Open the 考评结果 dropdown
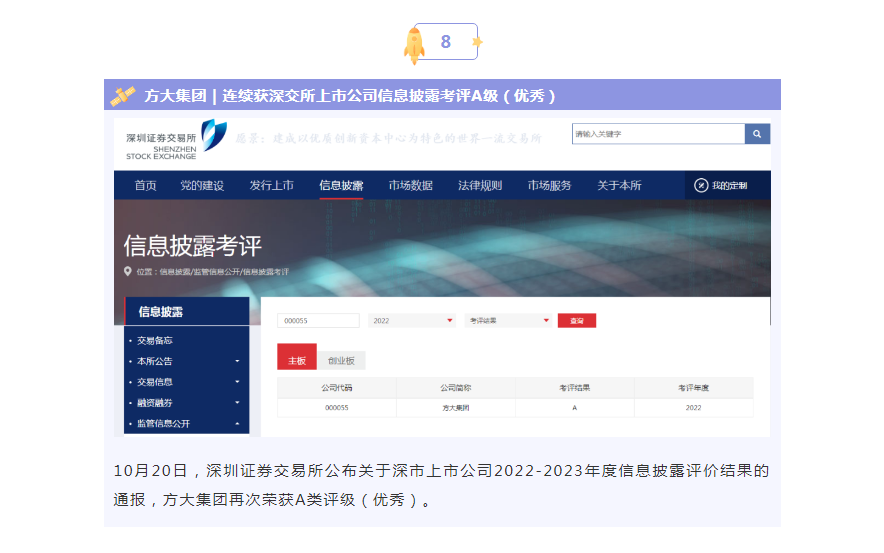 click(509, 321)
